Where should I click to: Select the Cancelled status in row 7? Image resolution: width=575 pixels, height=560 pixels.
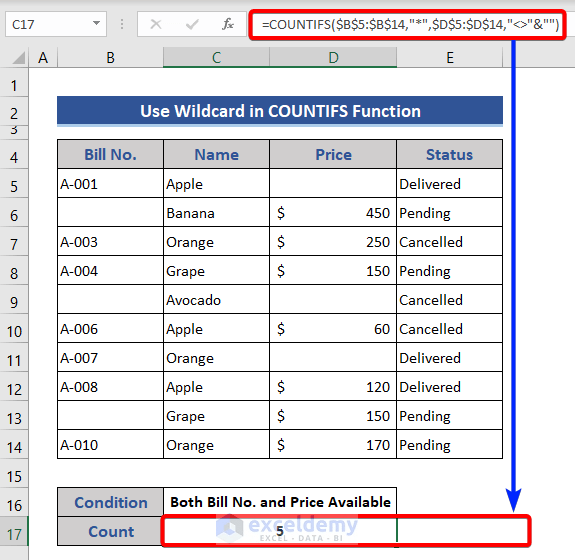[450, 241]
